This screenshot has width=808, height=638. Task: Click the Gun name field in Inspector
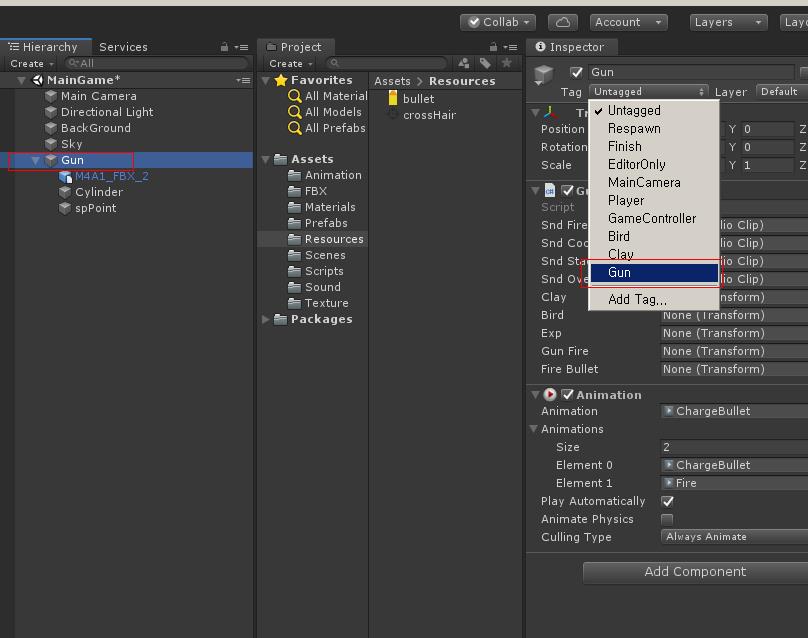tap(691, 72)
